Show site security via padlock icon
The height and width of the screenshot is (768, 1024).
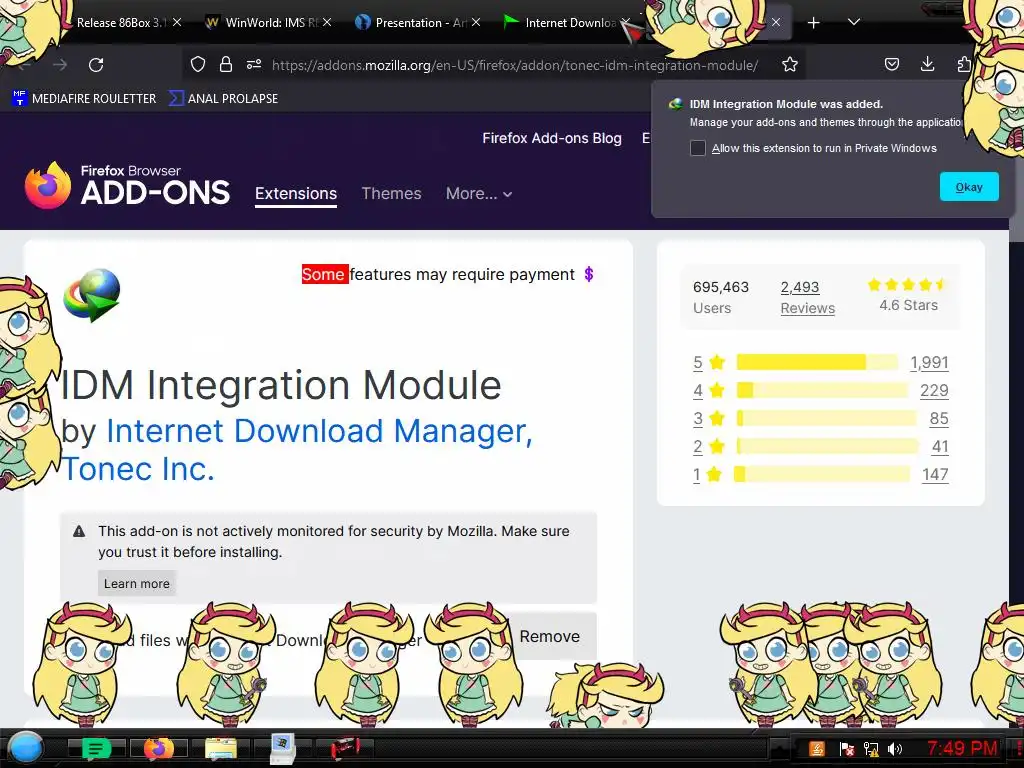click(x=226, y=64)
